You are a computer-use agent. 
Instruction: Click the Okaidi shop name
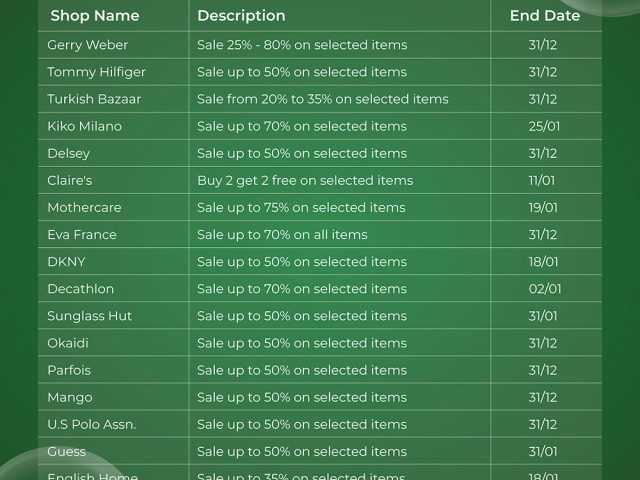coord(68,342)
